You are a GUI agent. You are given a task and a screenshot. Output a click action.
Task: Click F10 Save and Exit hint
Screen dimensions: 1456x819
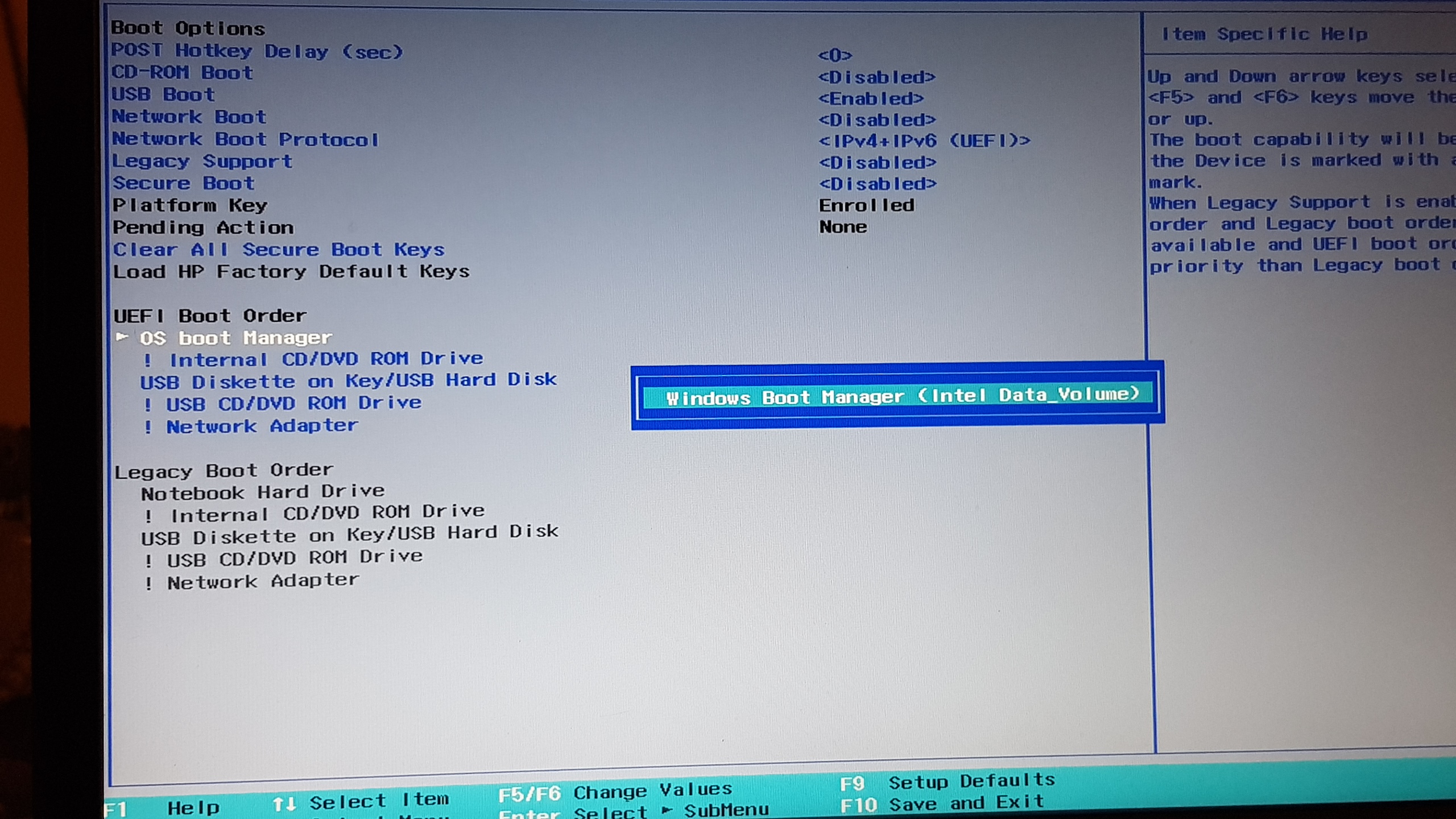point(942,804)
